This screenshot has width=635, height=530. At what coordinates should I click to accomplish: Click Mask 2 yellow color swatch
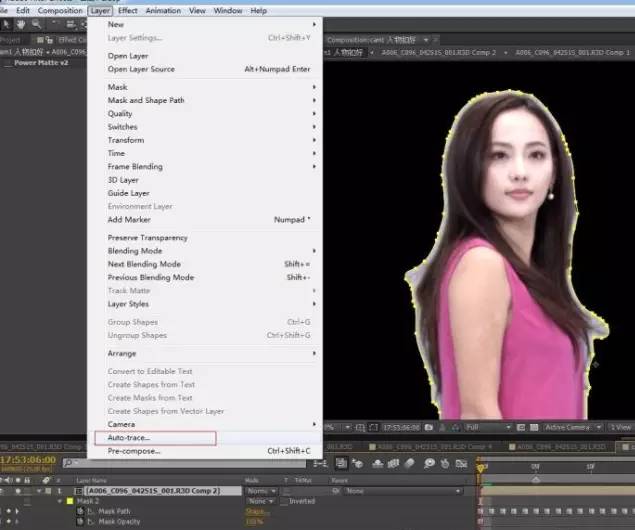coord(70,501)
